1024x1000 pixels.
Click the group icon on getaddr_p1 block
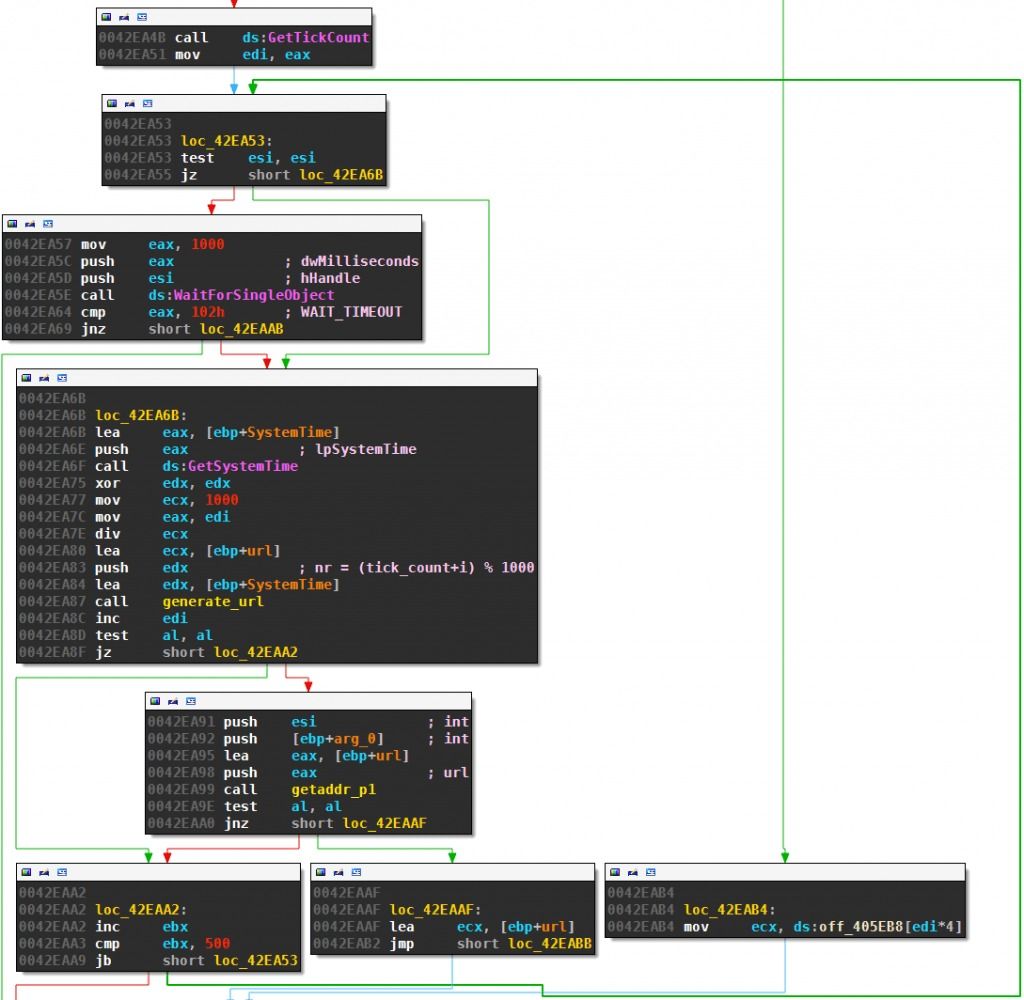[190, 701]
